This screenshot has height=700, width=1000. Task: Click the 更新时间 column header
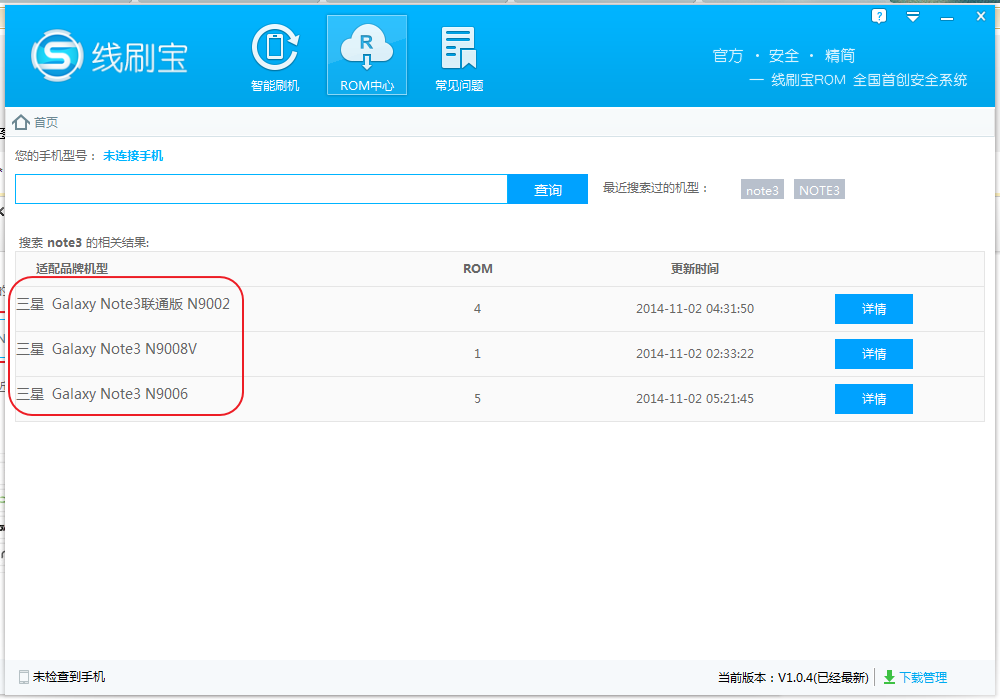tap(695, 268)
